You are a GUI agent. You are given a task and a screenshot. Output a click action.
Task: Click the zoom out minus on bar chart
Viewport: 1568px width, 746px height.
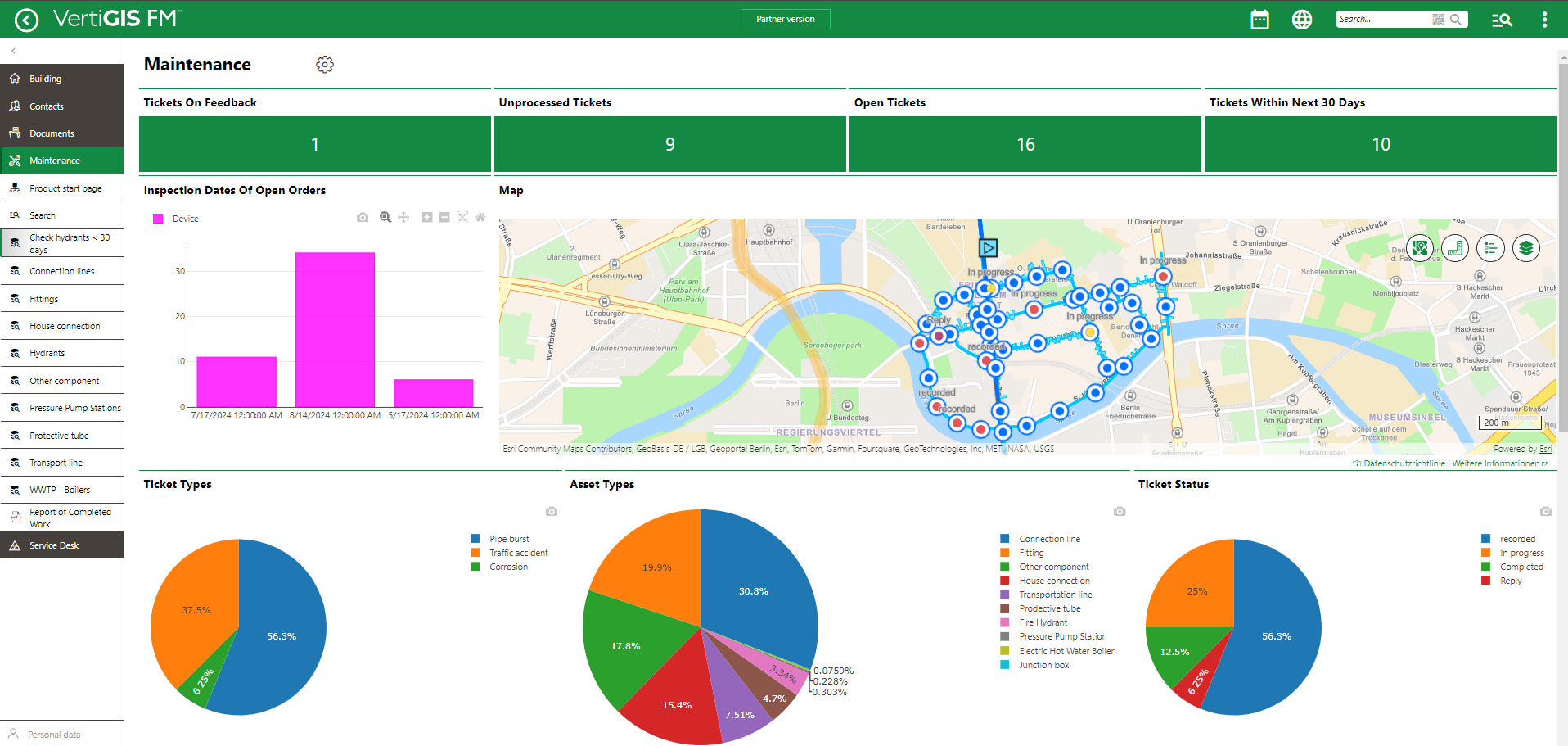point(444,217)
